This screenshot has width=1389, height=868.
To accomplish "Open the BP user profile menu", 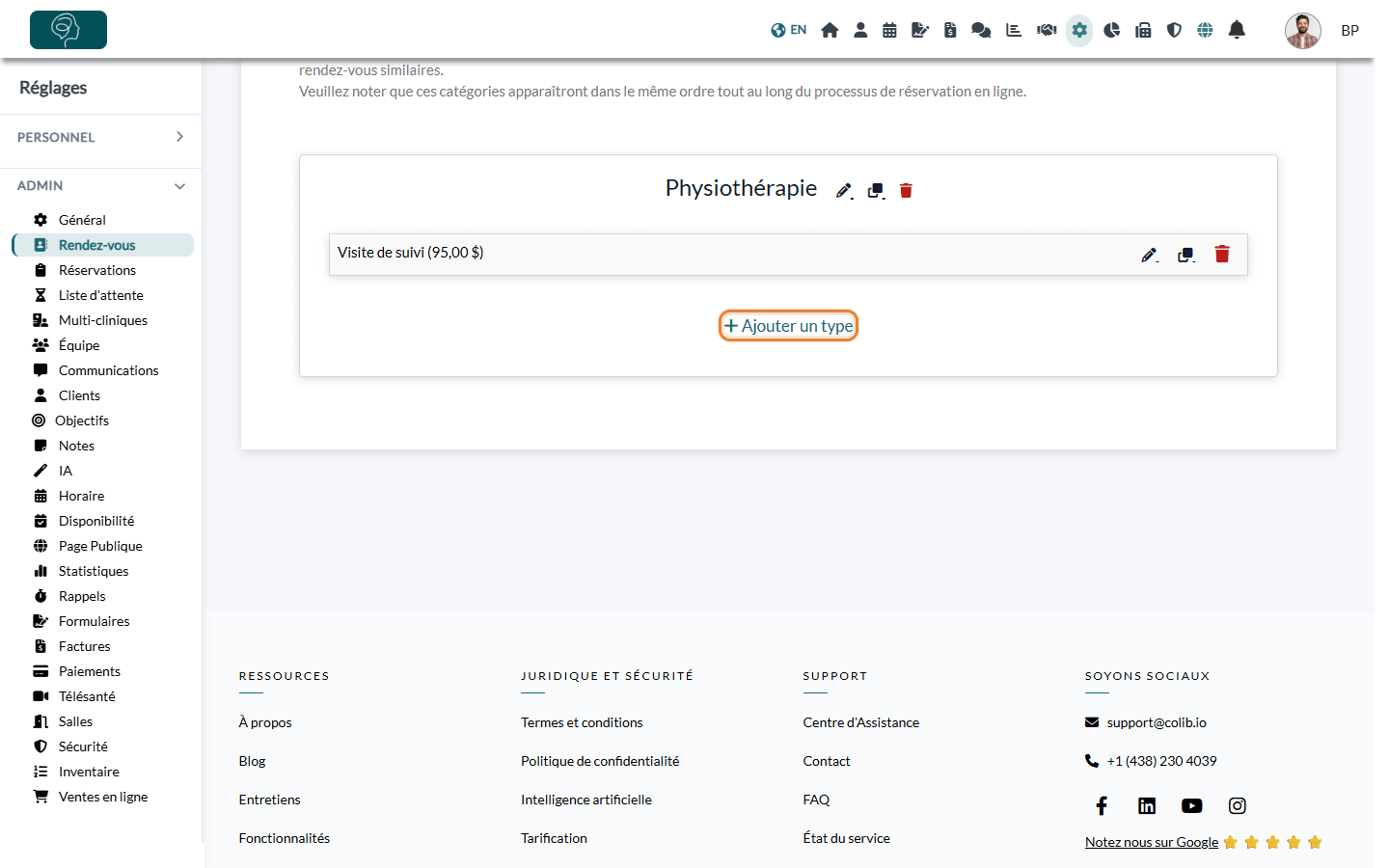I will pyautogui.click(x=1349, y=30).
